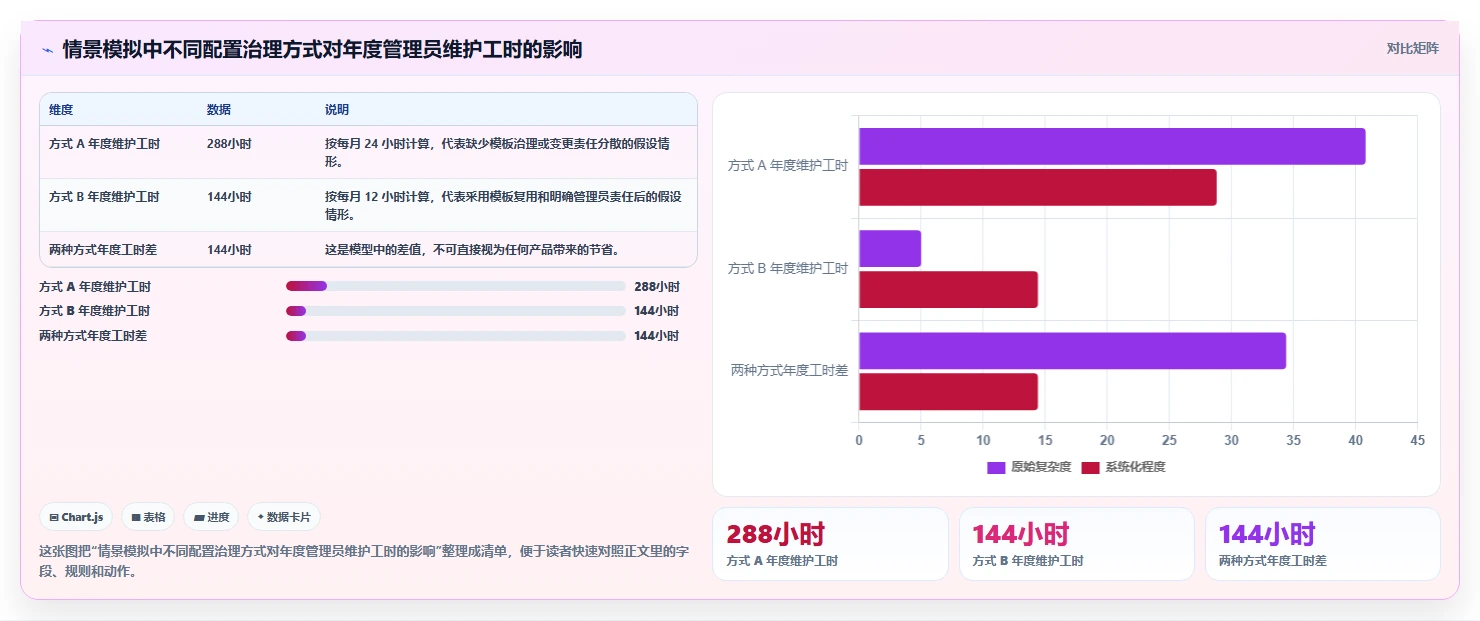Click the red bar for 方式 A in chart
The image size is (1480, 621).
(1038, 187)
